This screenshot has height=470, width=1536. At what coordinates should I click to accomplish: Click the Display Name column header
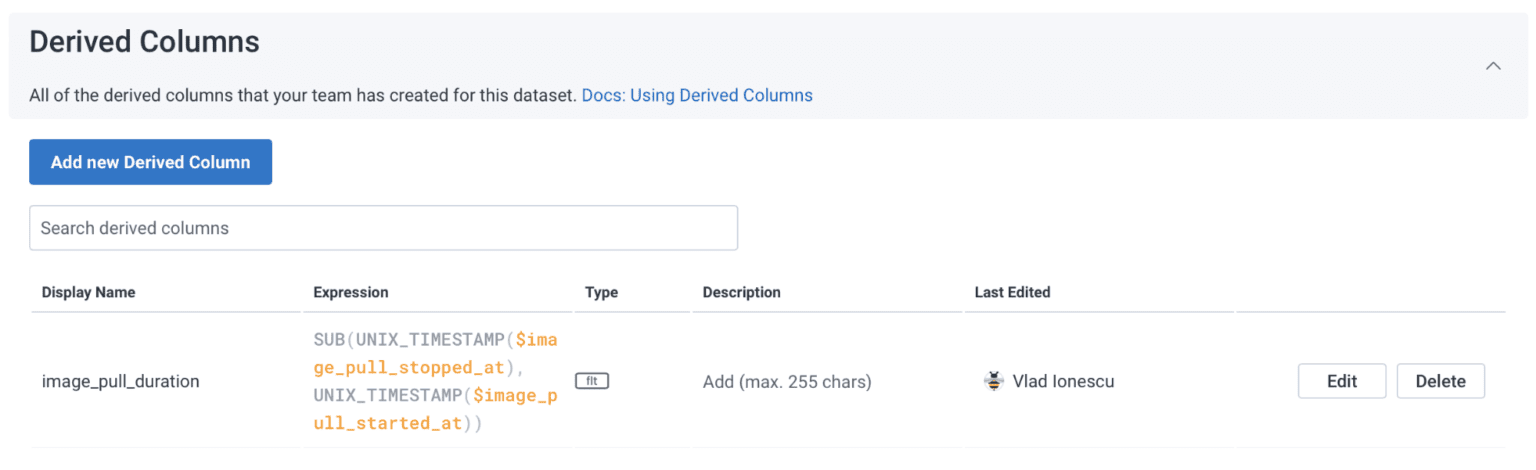88,293
